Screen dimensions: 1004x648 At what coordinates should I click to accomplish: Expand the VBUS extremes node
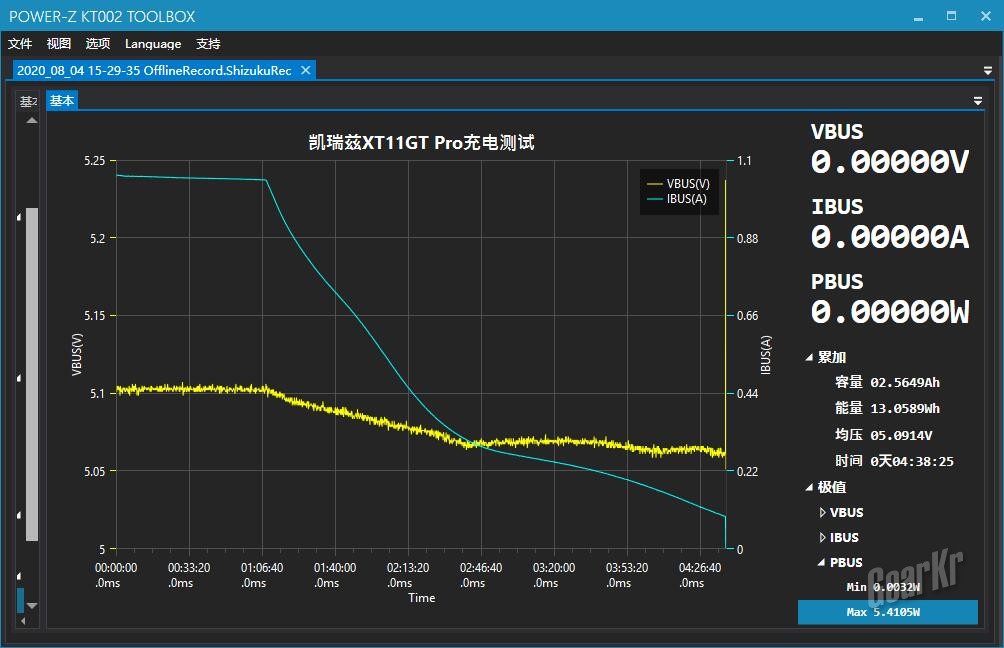[x=822, y=513]
